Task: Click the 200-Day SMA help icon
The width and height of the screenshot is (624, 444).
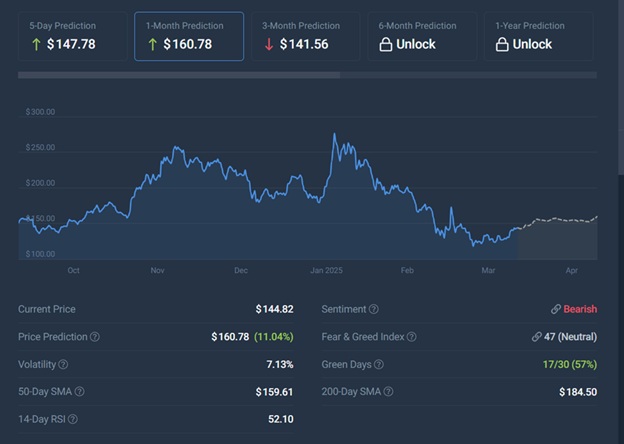Action: (x=386, y=392)
